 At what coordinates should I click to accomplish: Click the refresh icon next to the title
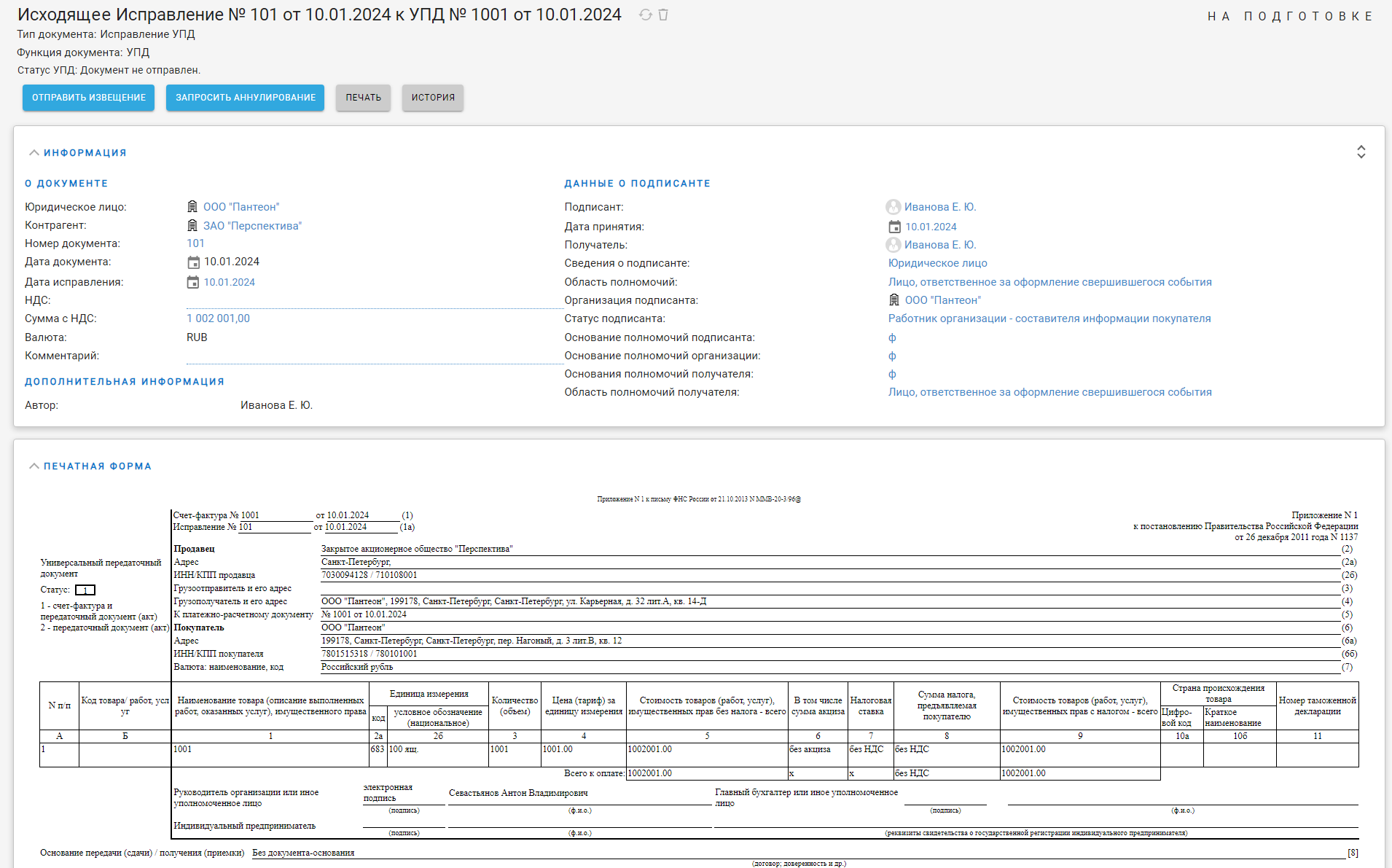645,15
